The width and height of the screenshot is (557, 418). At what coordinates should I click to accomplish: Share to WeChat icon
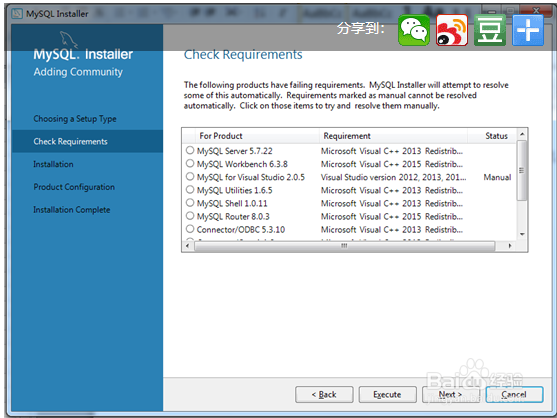coord(413,30)
